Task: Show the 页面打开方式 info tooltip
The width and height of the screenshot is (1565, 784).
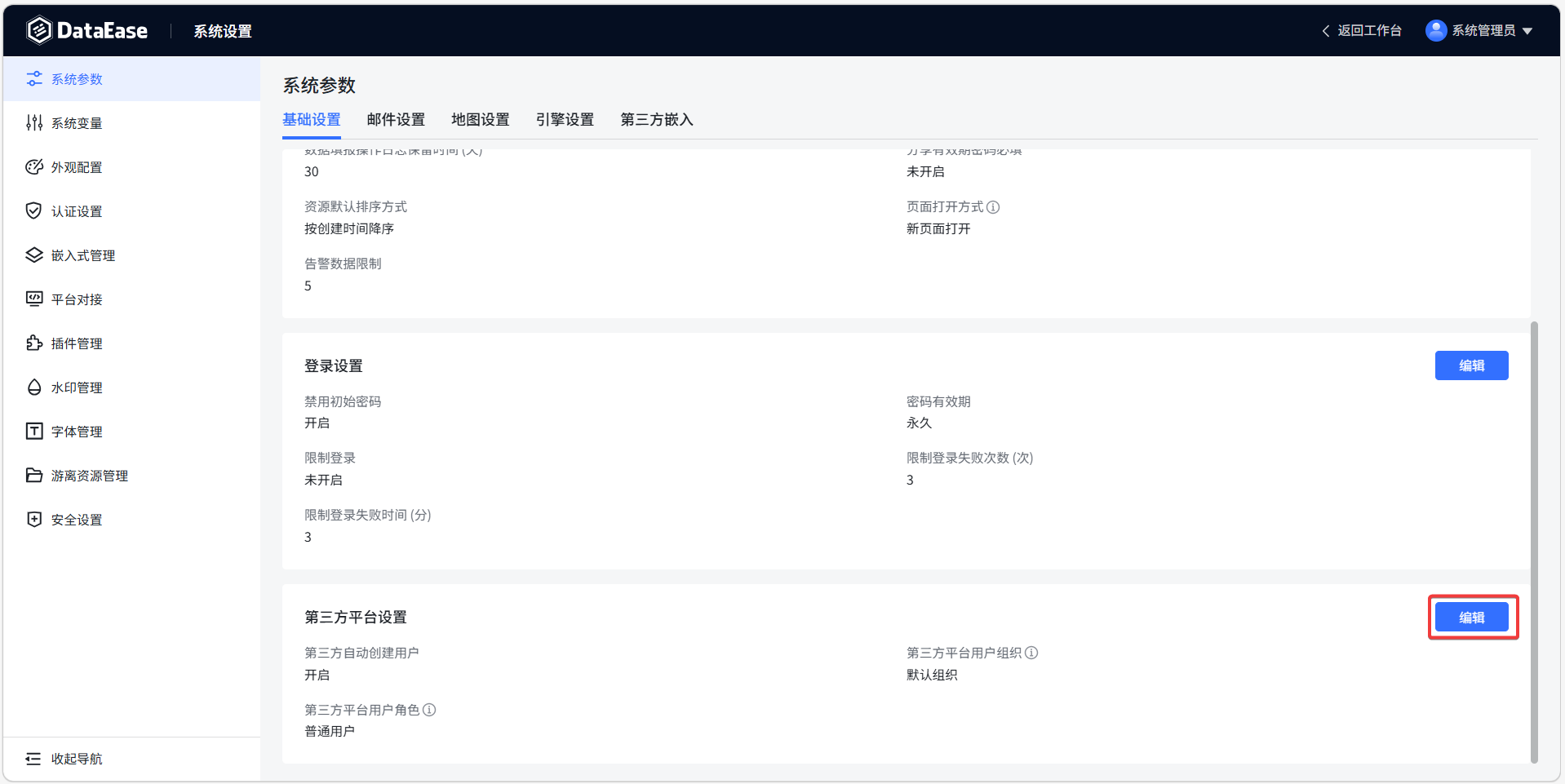Action: pos(994,206)
